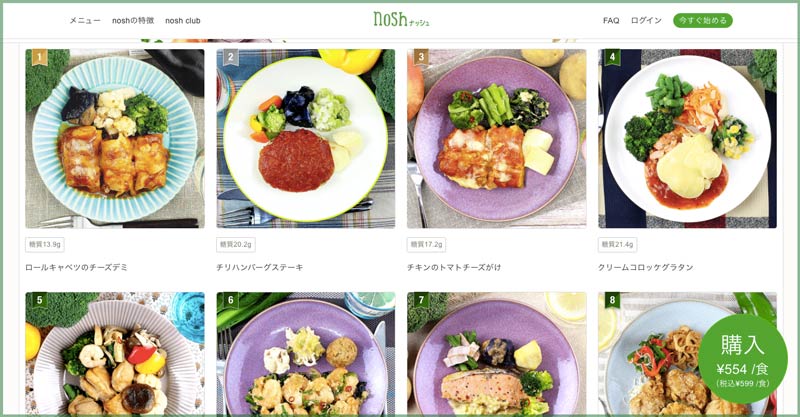Click the nosh logo in the header
The width and height of the screenshot is (800, 417).
[401, 19]
